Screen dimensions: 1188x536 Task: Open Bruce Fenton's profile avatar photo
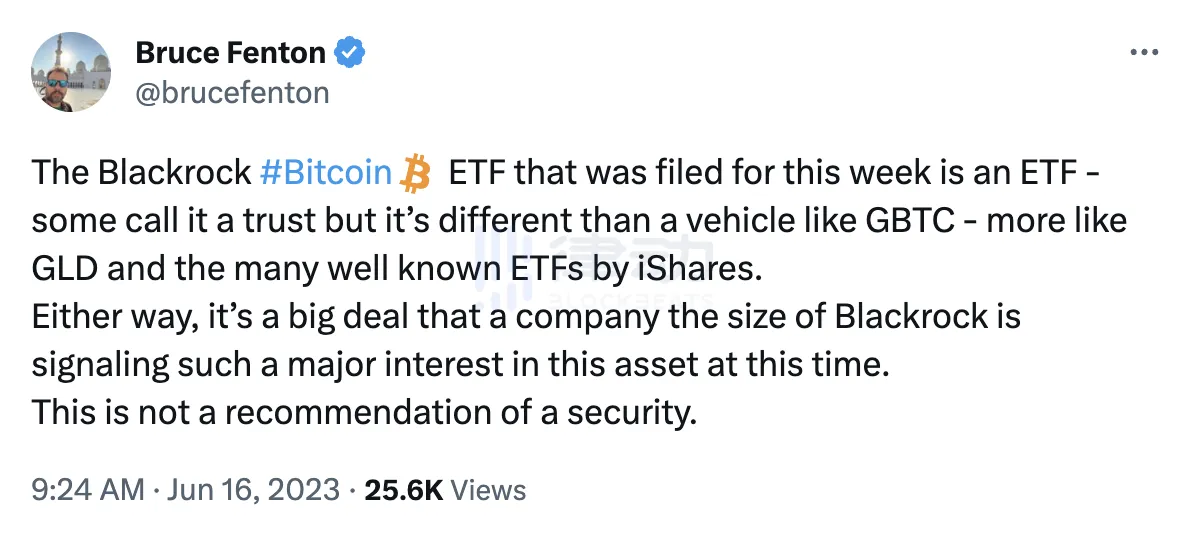click(x=71, y=71)
